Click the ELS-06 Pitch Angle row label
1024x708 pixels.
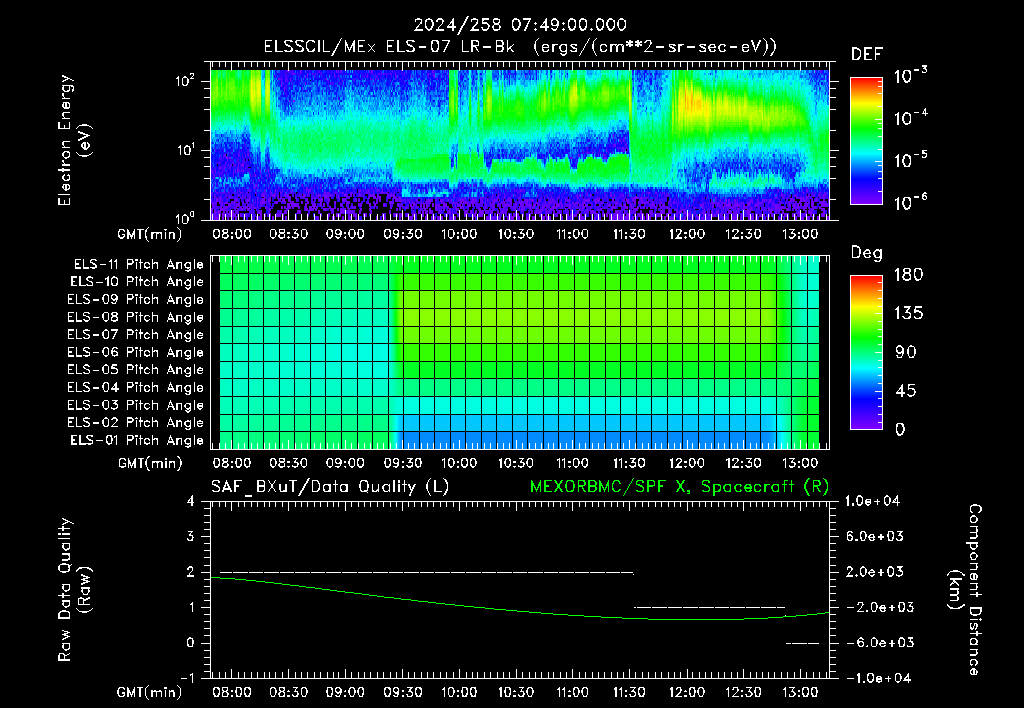click(x=136, y=353)
